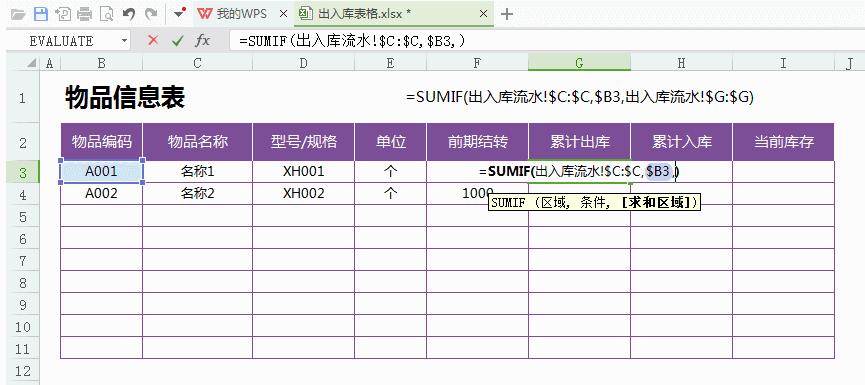The image size is (865, 385).
Task: Click the 单位 header cell
Action: pos(391,142)
